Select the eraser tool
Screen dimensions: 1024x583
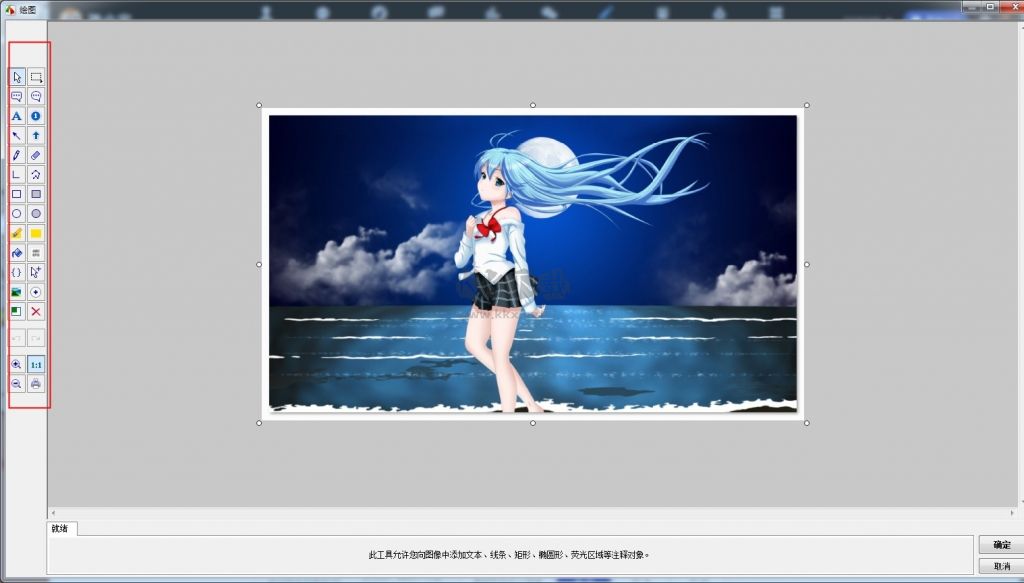click(35, 155)
